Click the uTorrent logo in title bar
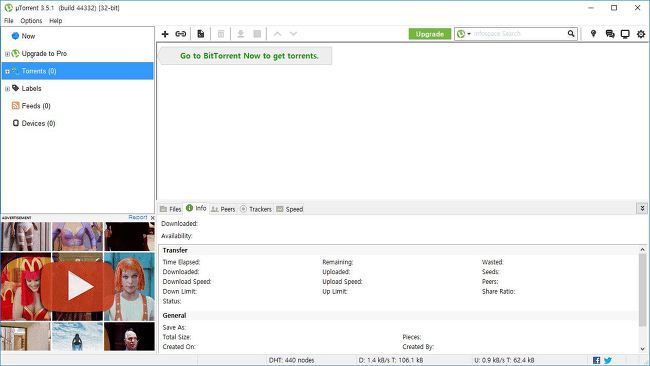The image size is (650, 366). coord(8,8)
